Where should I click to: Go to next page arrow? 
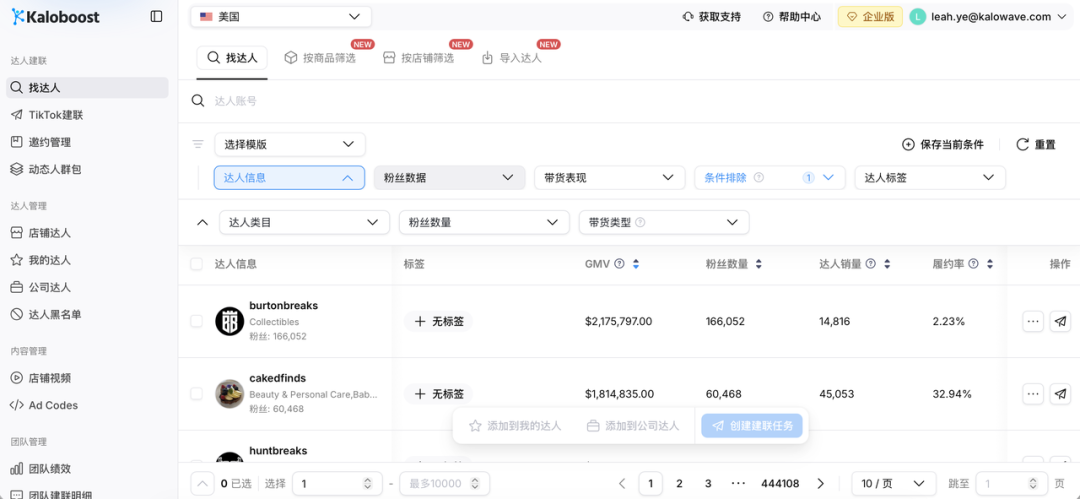click(x=820, y=484)
